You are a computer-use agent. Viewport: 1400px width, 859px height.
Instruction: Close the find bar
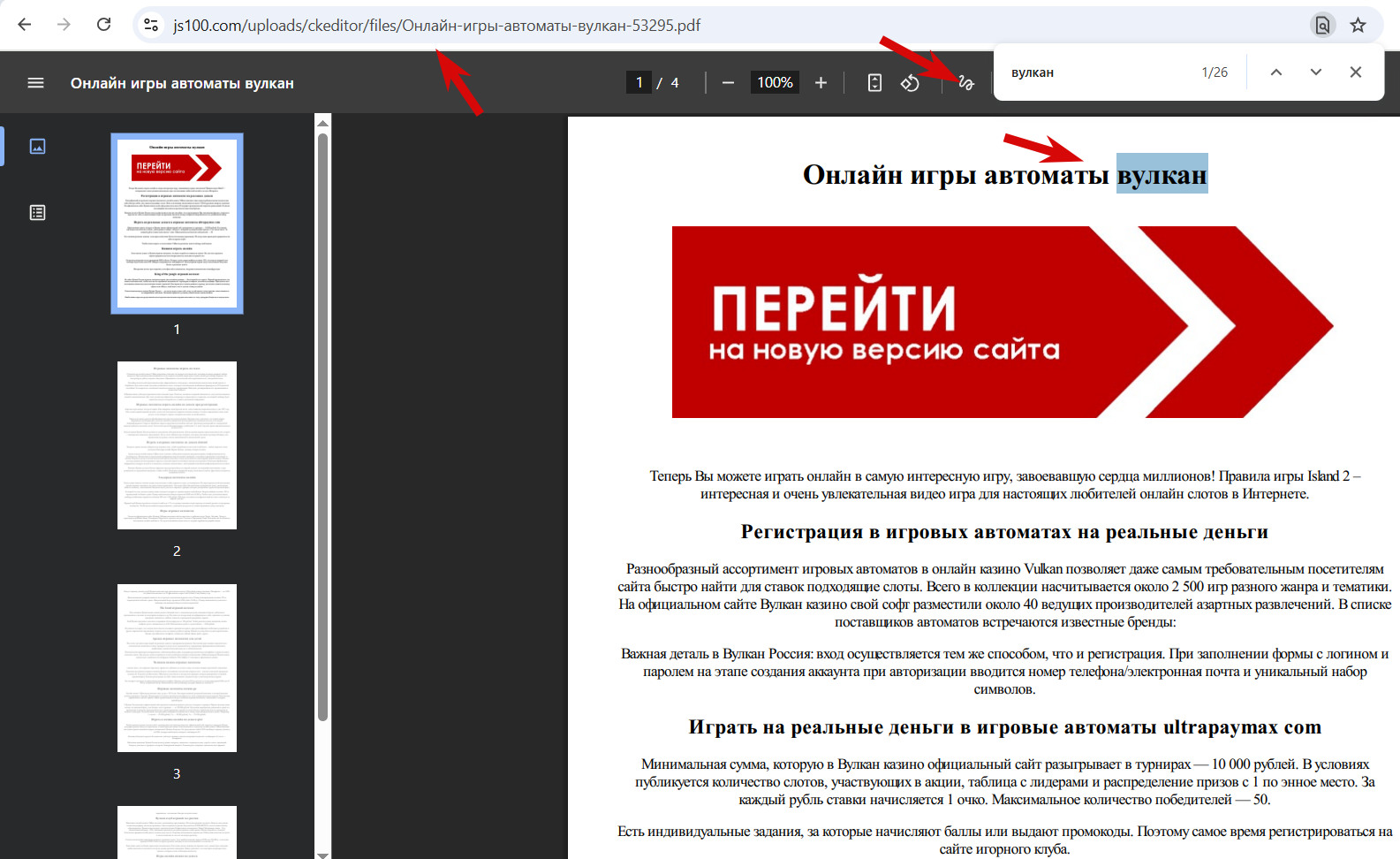point(1356,72)
